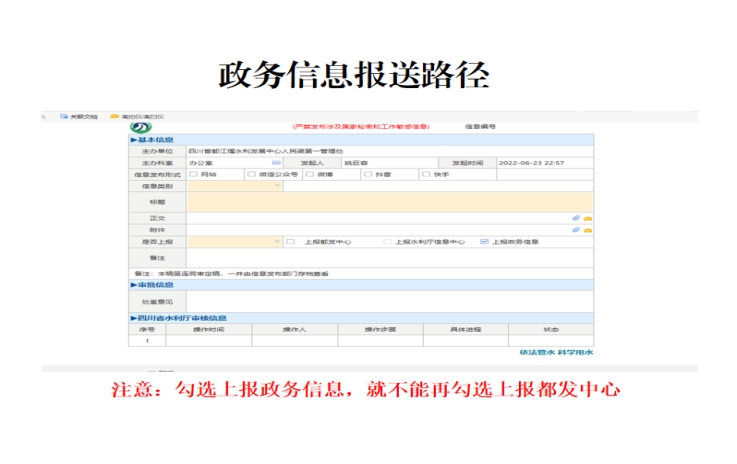The width and height of the screenshot is (737, 464).
Task: Click the paperclip icon in 正文 row
Action: coord(576,218)
